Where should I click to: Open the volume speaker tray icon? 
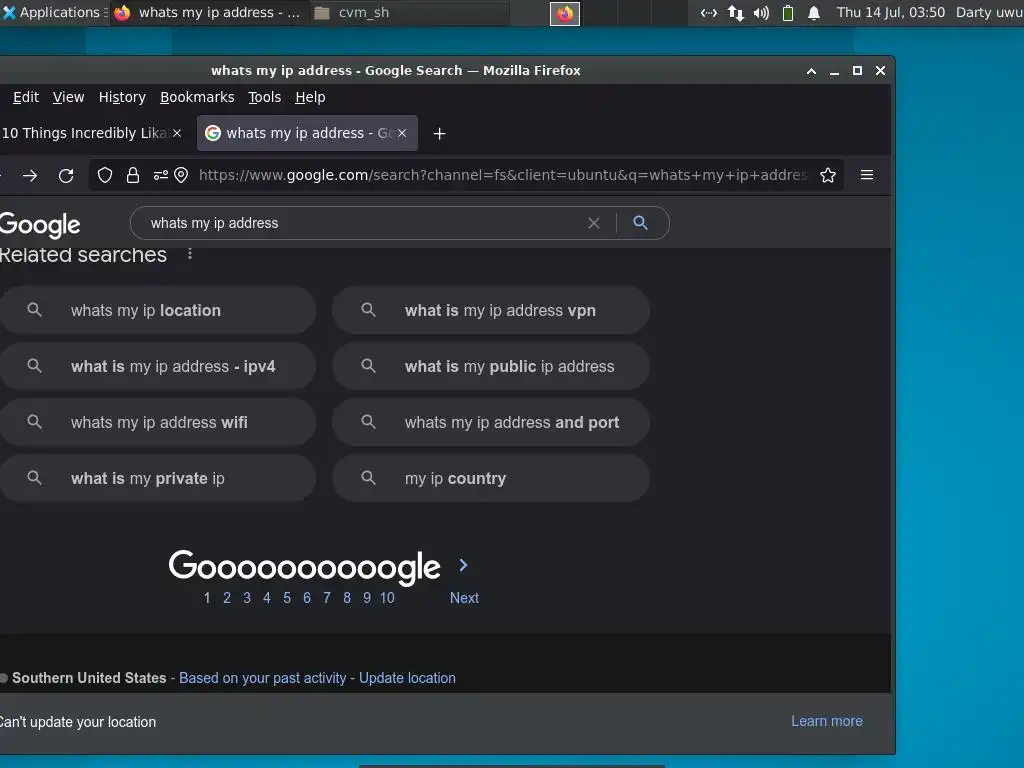[761, 13]
